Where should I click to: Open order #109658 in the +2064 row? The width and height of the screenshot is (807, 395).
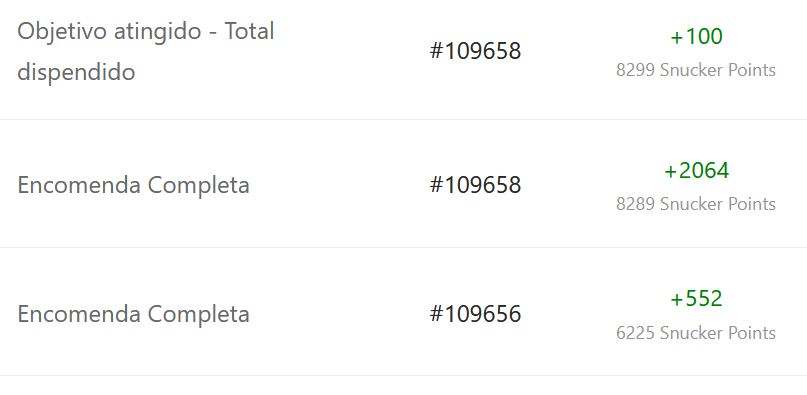coord(475,185)
